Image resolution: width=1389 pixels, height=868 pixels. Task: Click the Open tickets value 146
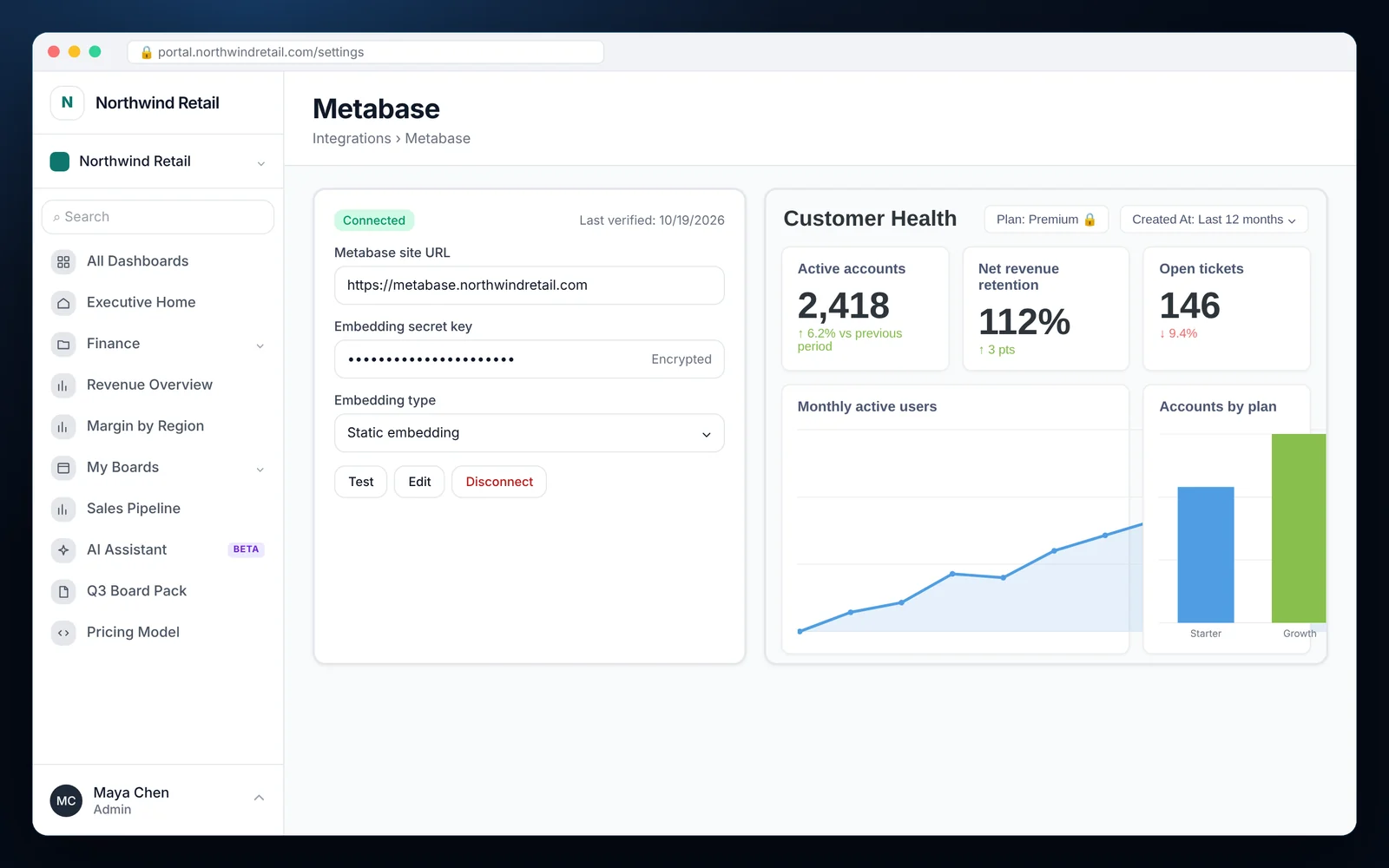(1190, 306)
